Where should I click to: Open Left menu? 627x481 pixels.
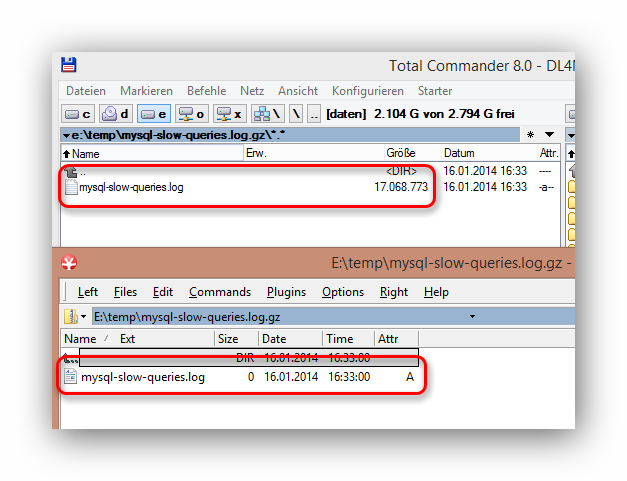88,292
